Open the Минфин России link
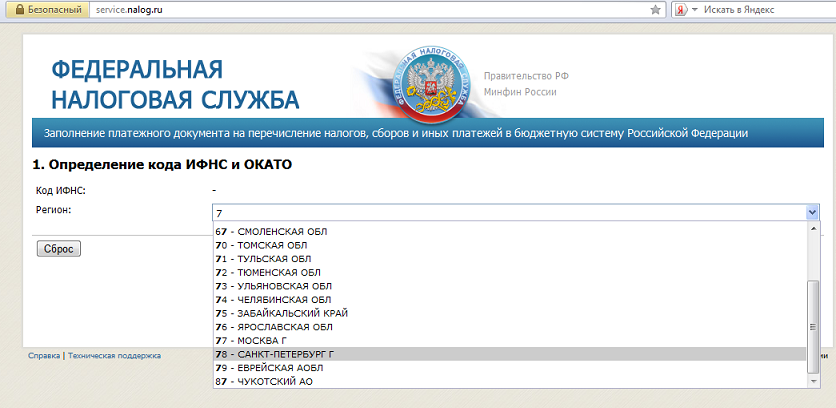 pos(520,92)
